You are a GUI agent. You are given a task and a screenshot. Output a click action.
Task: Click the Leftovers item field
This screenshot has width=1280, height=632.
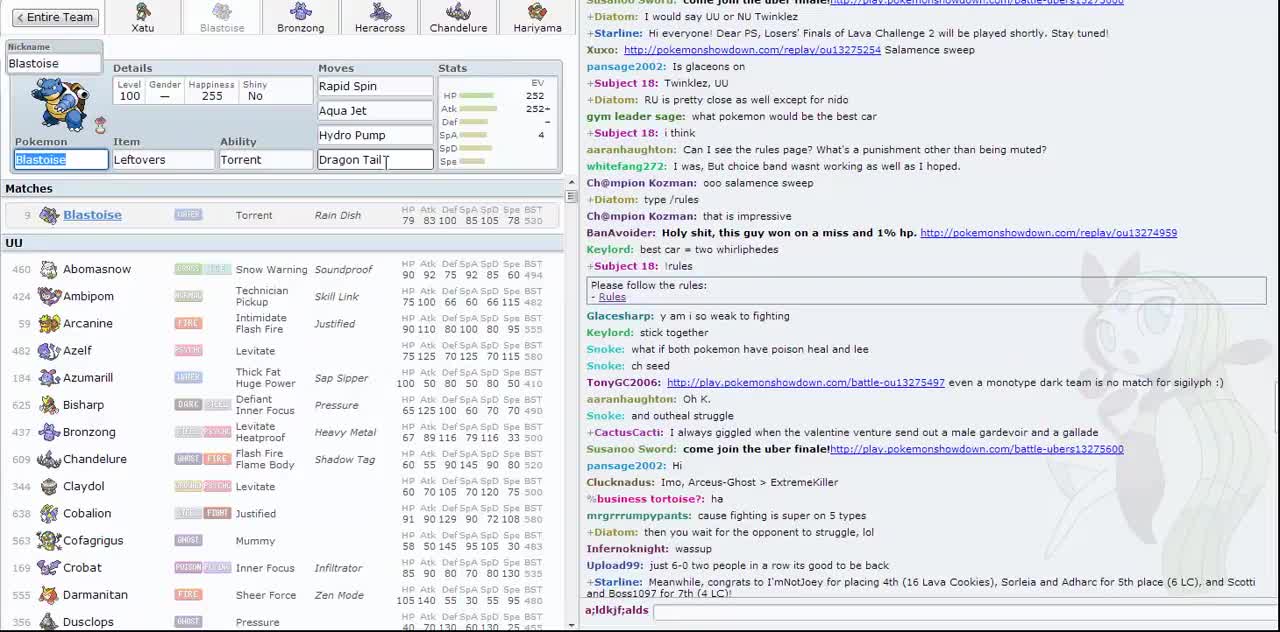coord(164,159)
